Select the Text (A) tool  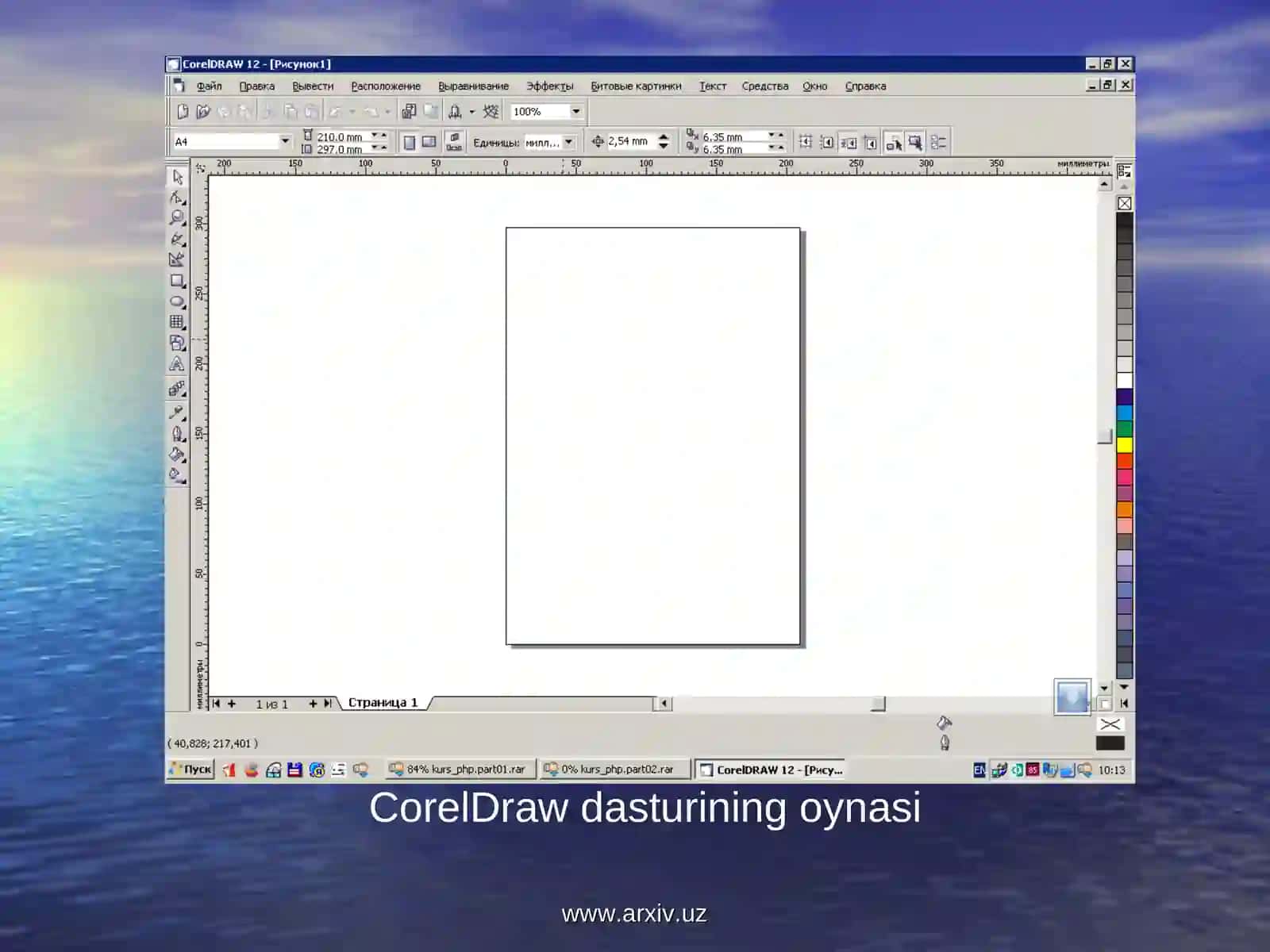pos(177,364)
